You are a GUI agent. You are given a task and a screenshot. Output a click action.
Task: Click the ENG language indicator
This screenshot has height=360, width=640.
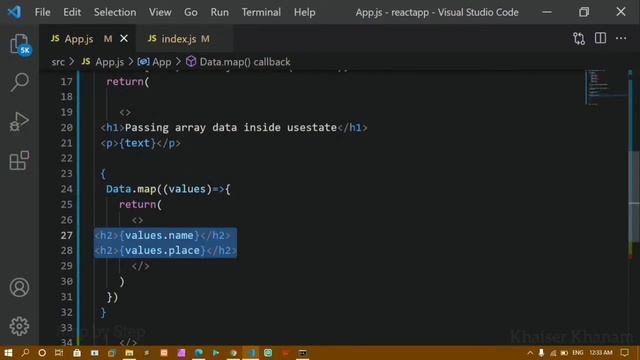coord(578,353)
